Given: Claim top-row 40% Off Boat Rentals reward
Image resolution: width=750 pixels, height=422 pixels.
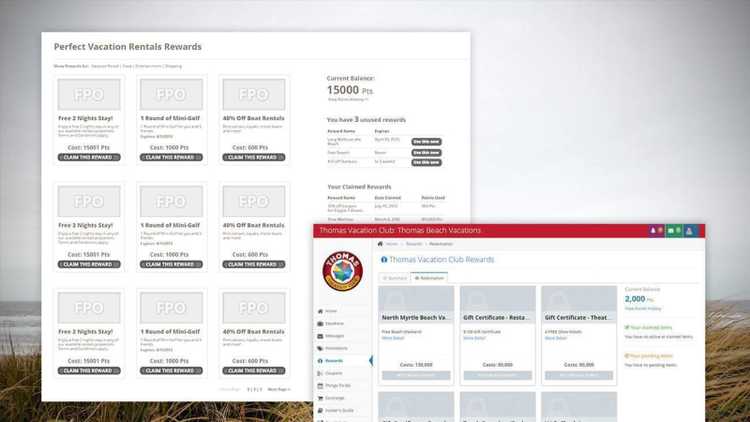Looking at the screenshot, I should (253, 157).
